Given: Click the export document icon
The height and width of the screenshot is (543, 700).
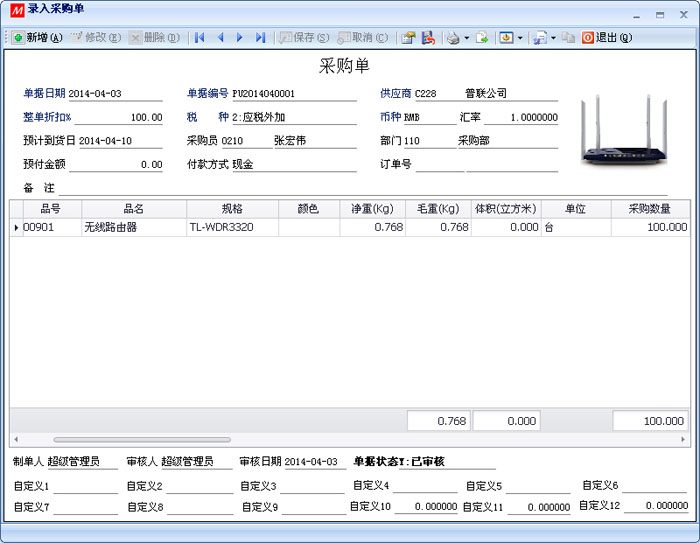Looking at the screenshot, I should pyautogui.click(x=482, y=38).
